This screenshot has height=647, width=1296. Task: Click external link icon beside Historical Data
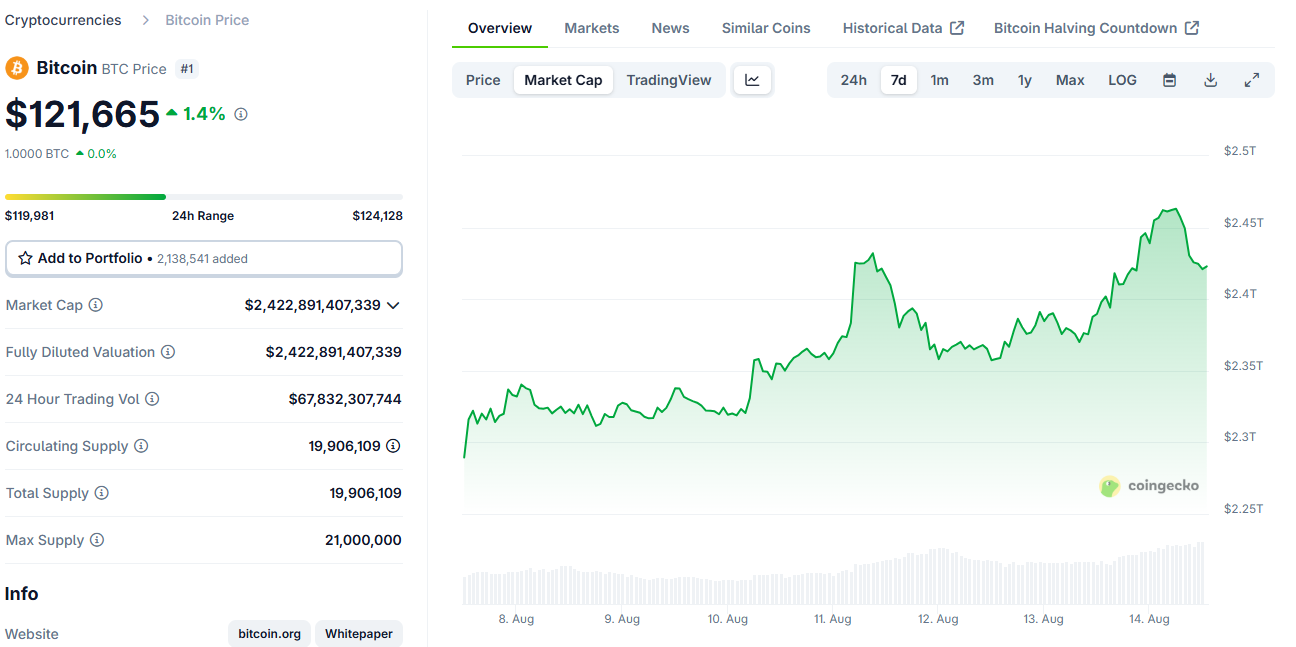coord(957,28)
